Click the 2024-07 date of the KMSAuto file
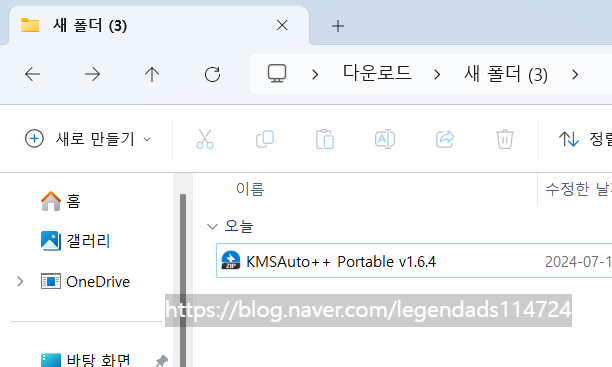 (578, 262)
